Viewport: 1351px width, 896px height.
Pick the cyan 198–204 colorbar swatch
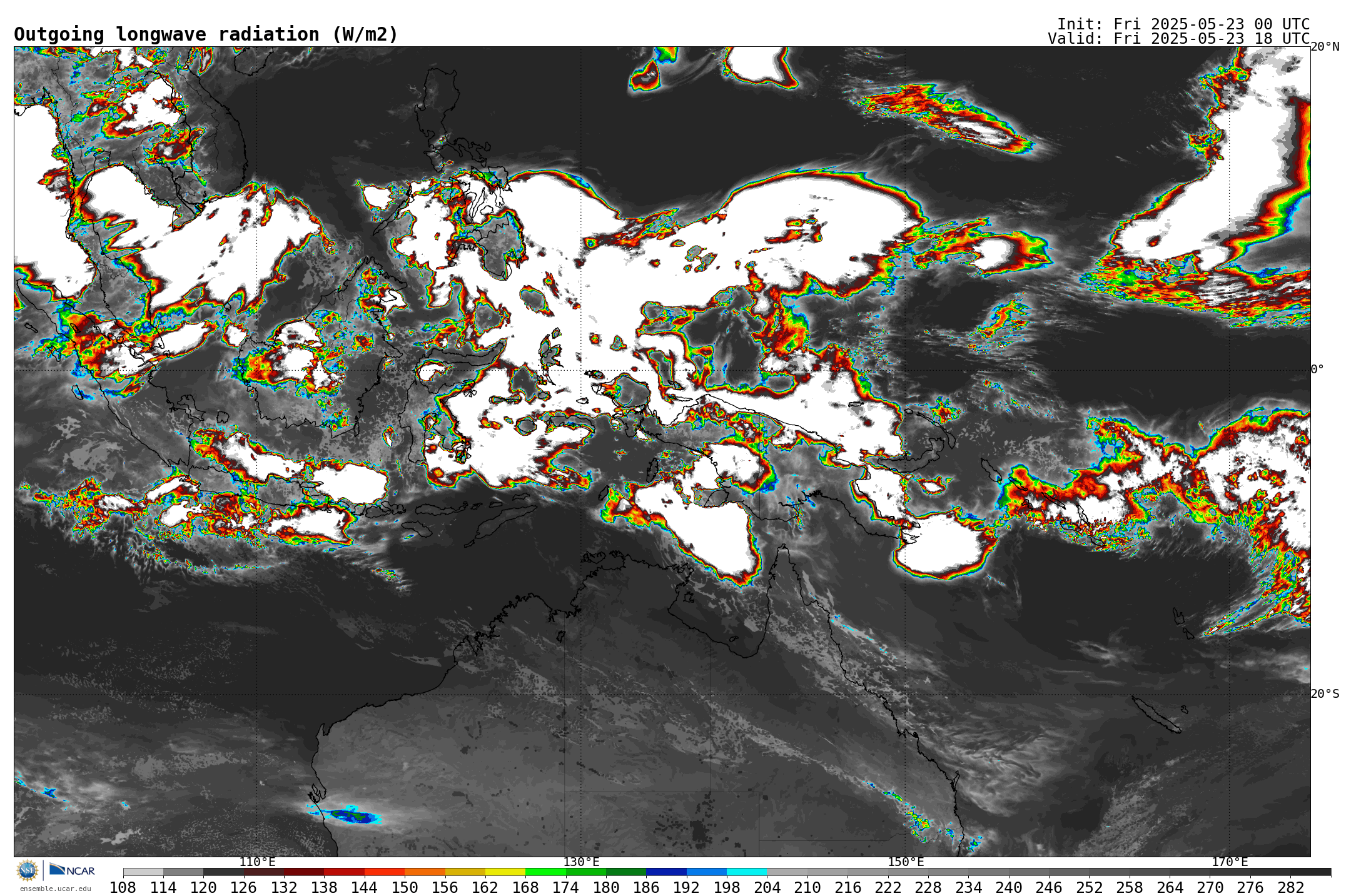pyautogui.click(x=747, y=872)
